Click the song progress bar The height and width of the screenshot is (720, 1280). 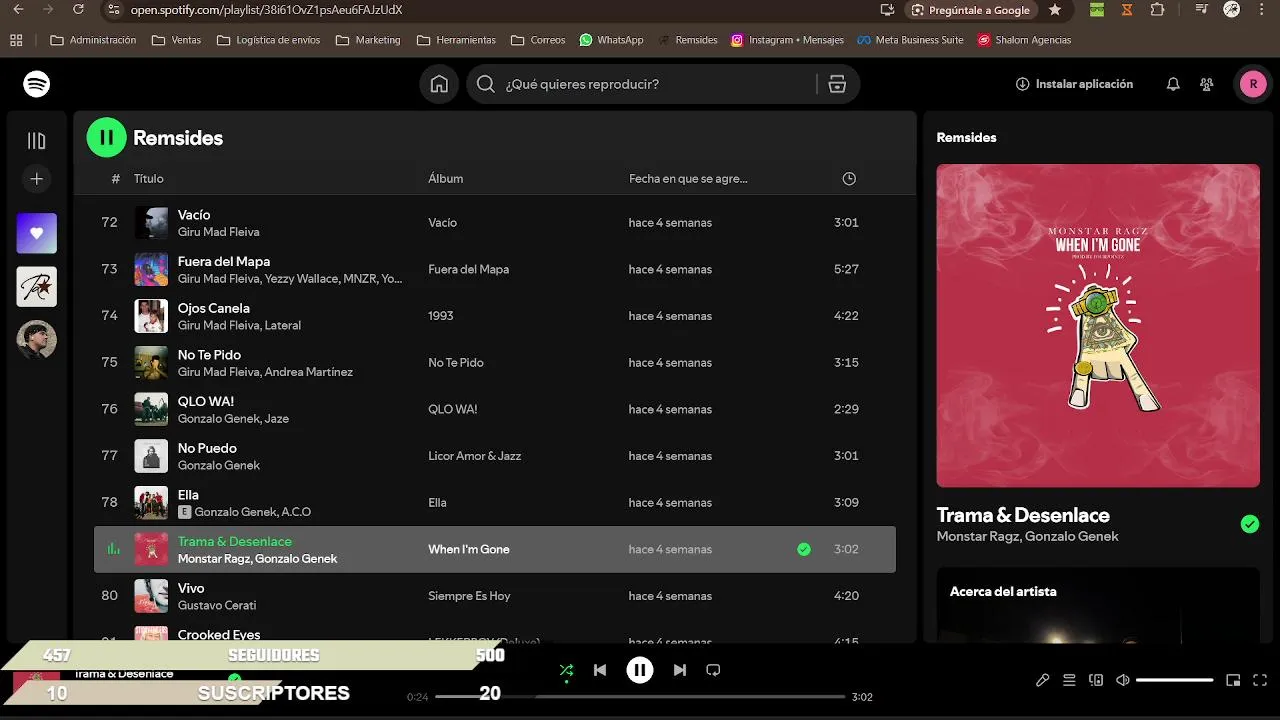[x=640, y=696]
